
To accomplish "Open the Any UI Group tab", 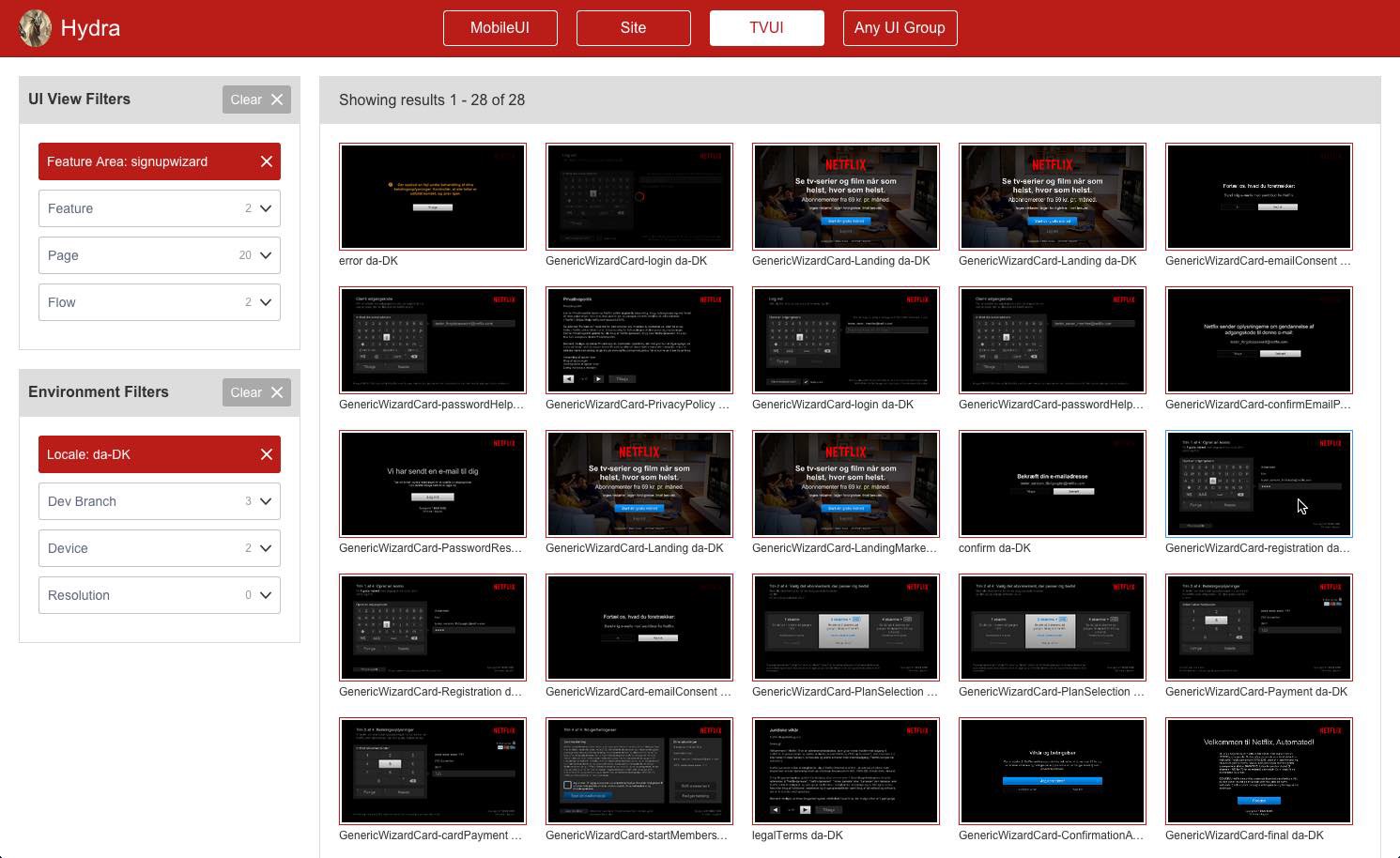I will pos(900,28).
